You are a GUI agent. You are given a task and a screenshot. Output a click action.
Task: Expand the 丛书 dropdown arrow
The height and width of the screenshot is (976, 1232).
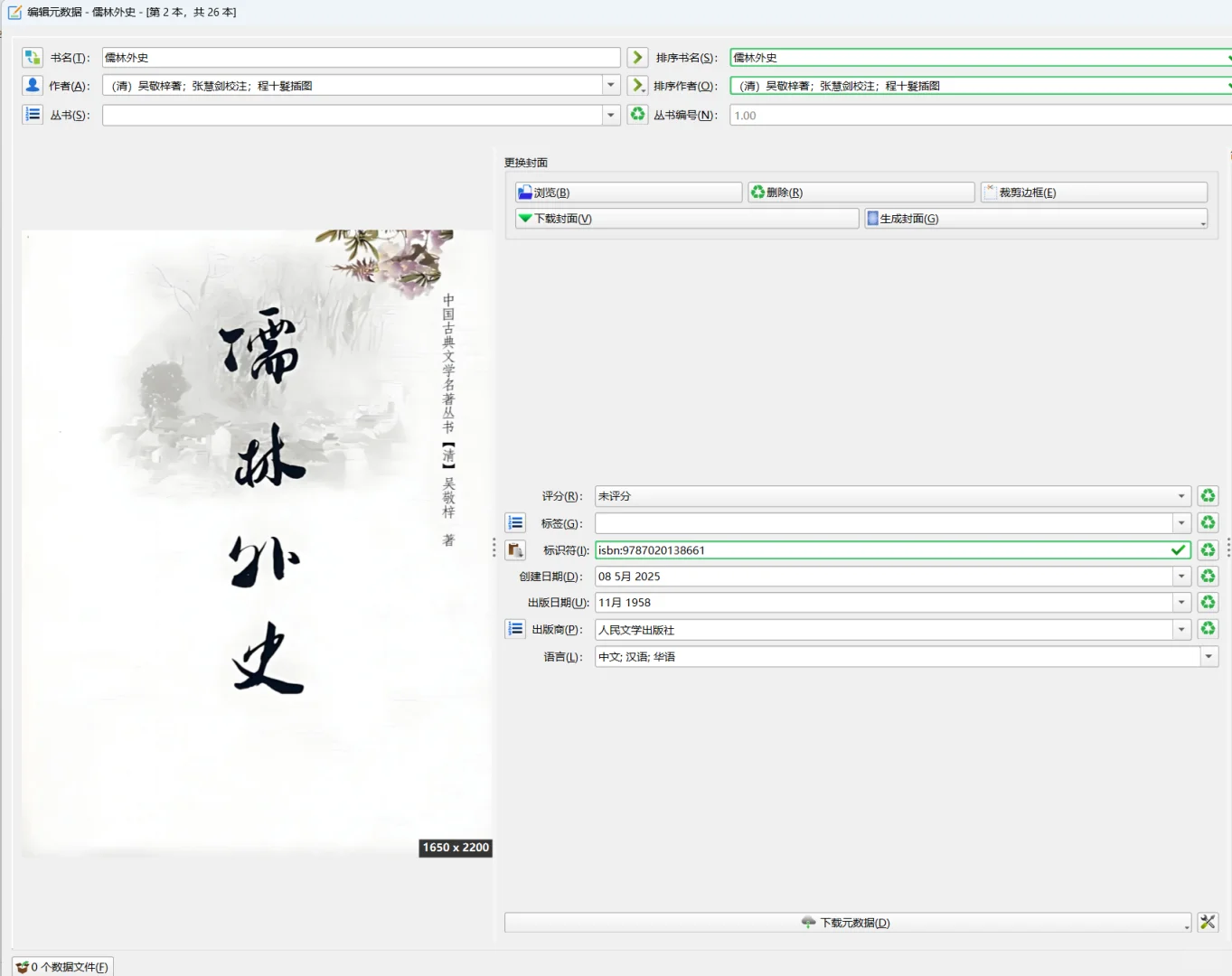(611, 115)
